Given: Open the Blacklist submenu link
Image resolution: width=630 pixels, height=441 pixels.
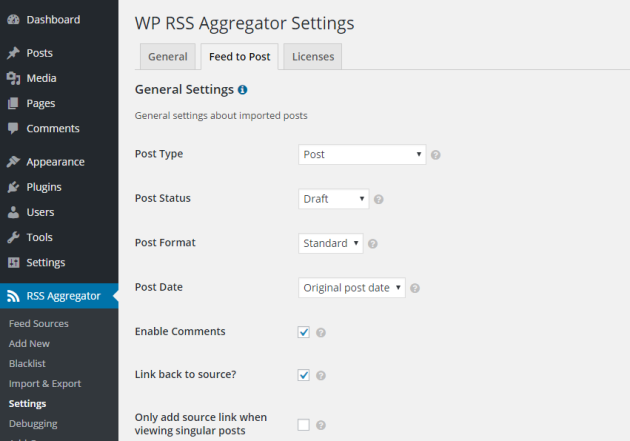Looking at the screenshot, I should tap(27, 363).
